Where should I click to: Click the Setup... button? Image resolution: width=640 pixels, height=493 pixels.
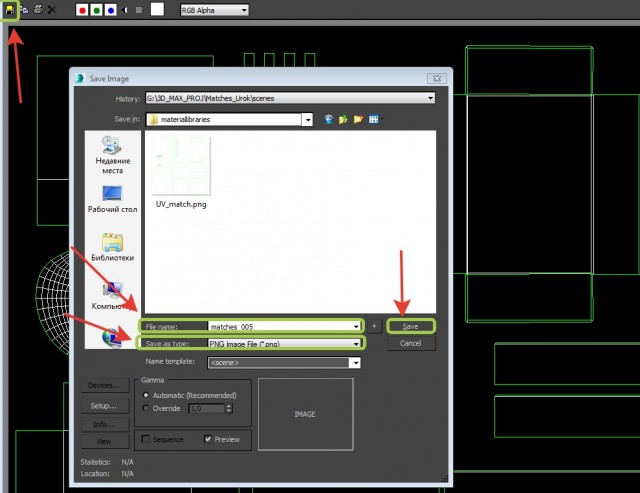(103, 406)
